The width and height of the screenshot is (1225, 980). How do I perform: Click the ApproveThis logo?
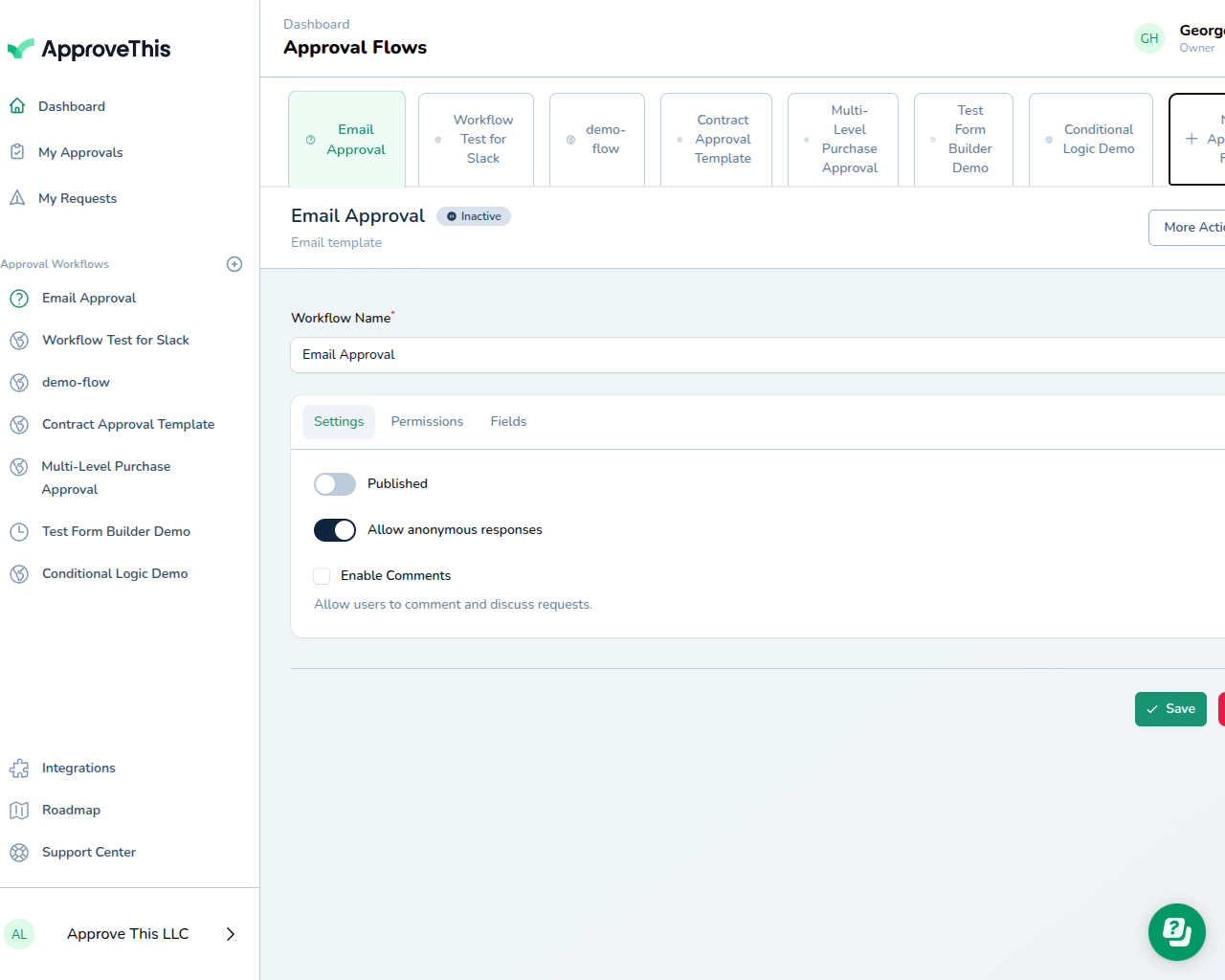tap(89, 49)
